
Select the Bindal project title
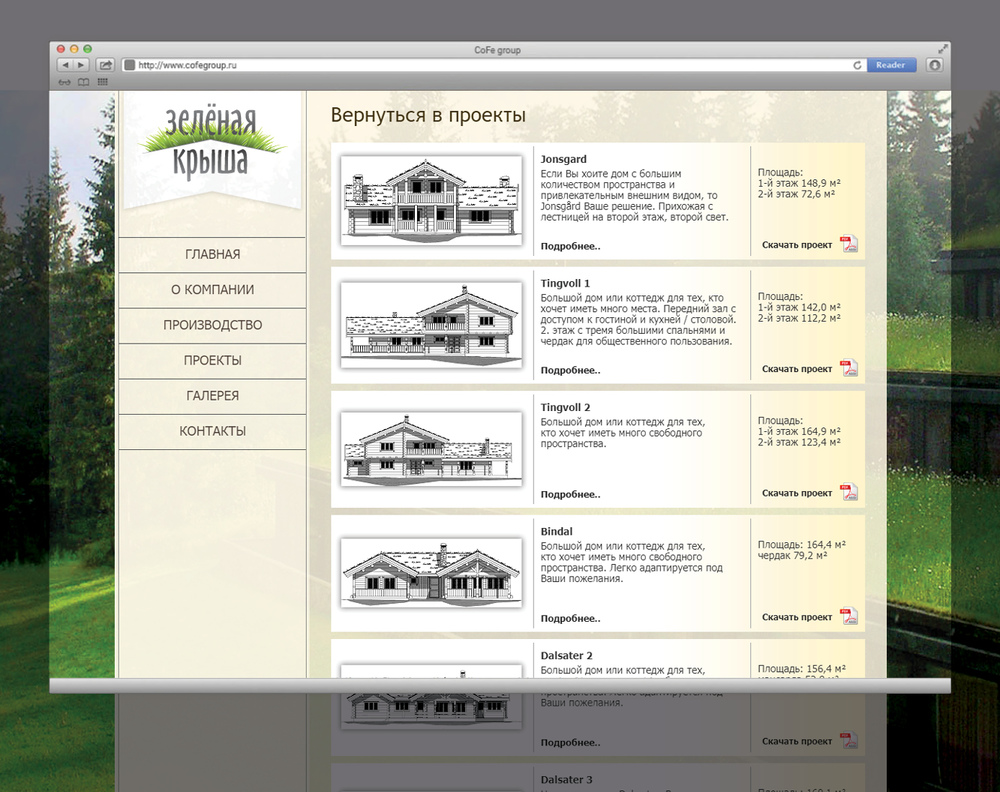click(x=556, y=532)
